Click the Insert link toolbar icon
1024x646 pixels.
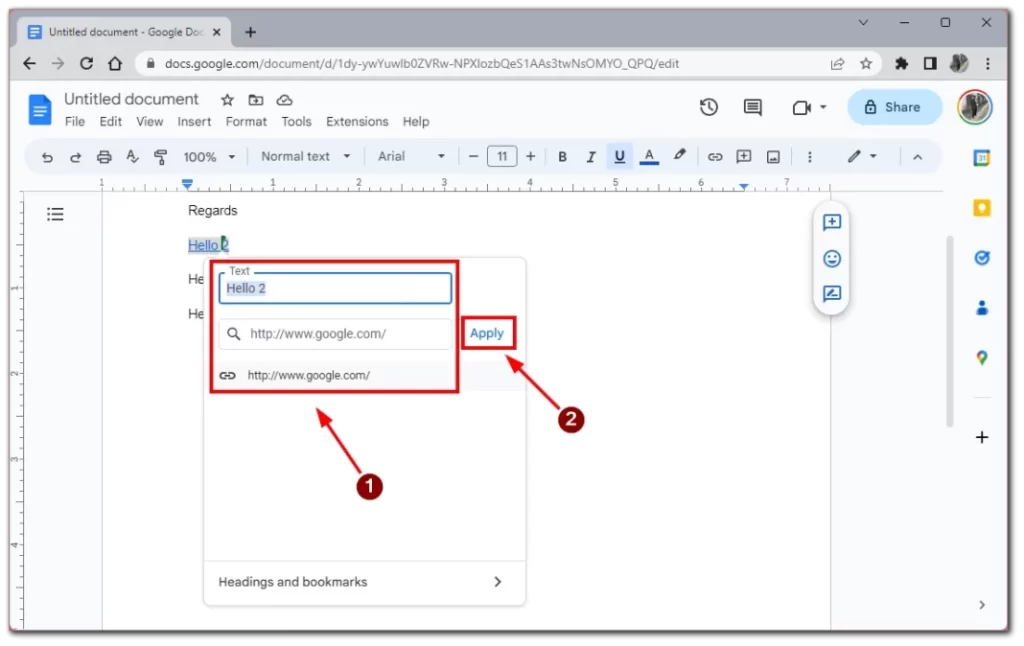[715, 157]
